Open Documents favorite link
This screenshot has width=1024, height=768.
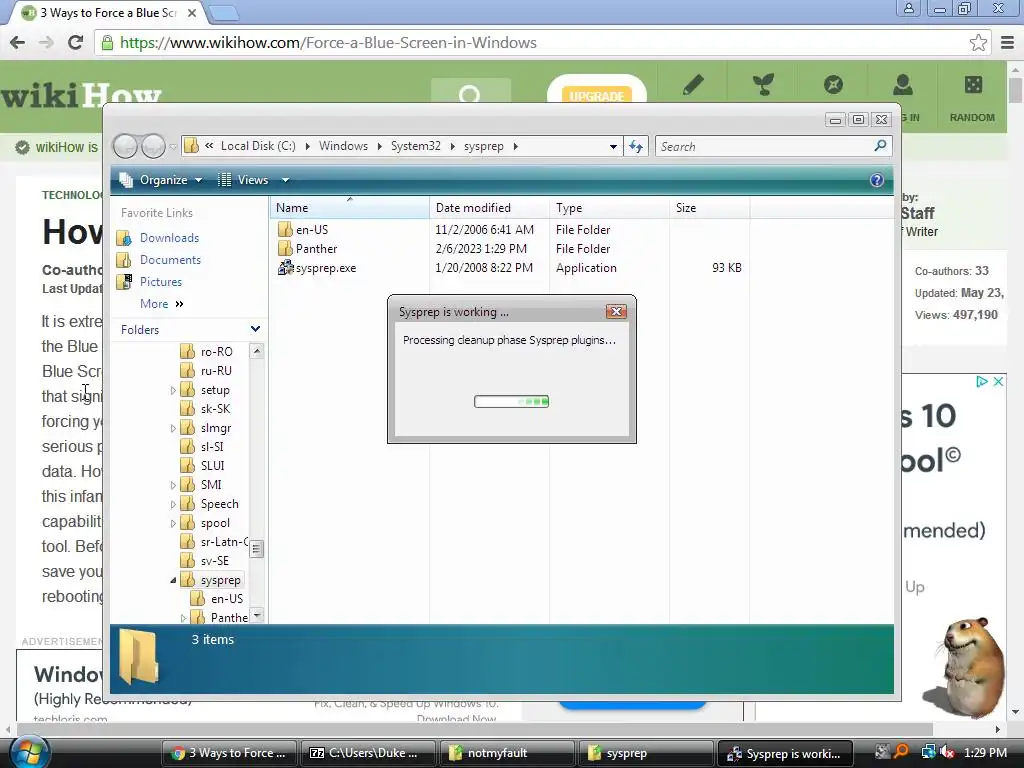159,260
